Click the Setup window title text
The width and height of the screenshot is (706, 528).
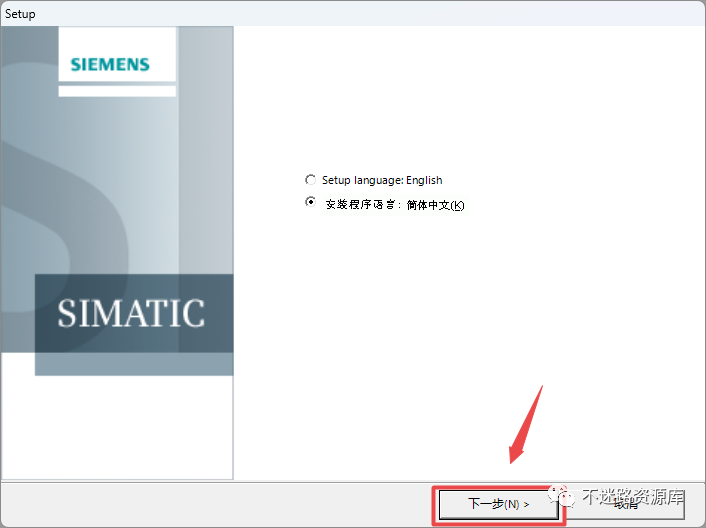[x=20, y=14]
